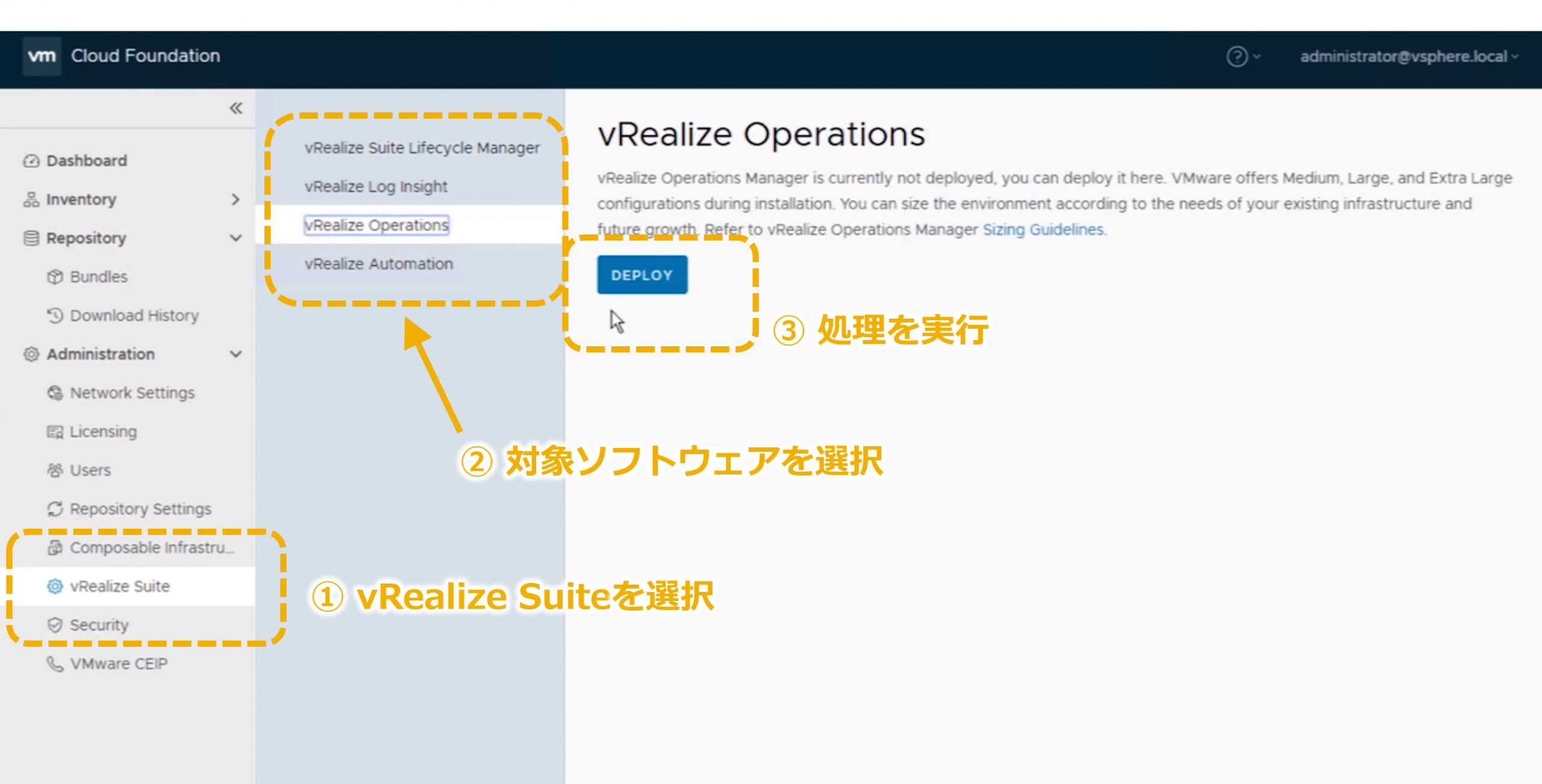Select vRealize Suite Lifecycle Manager tab
Image resolution: width=1542 pixels, height=784 pixels.
point(422,148)
